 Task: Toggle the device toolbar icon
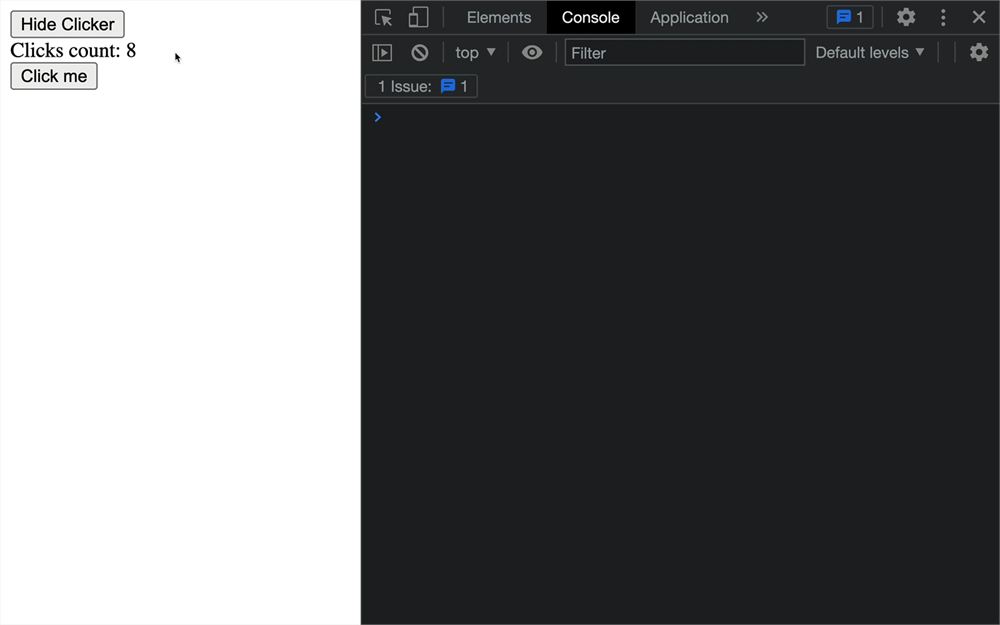tap(418, 17)
